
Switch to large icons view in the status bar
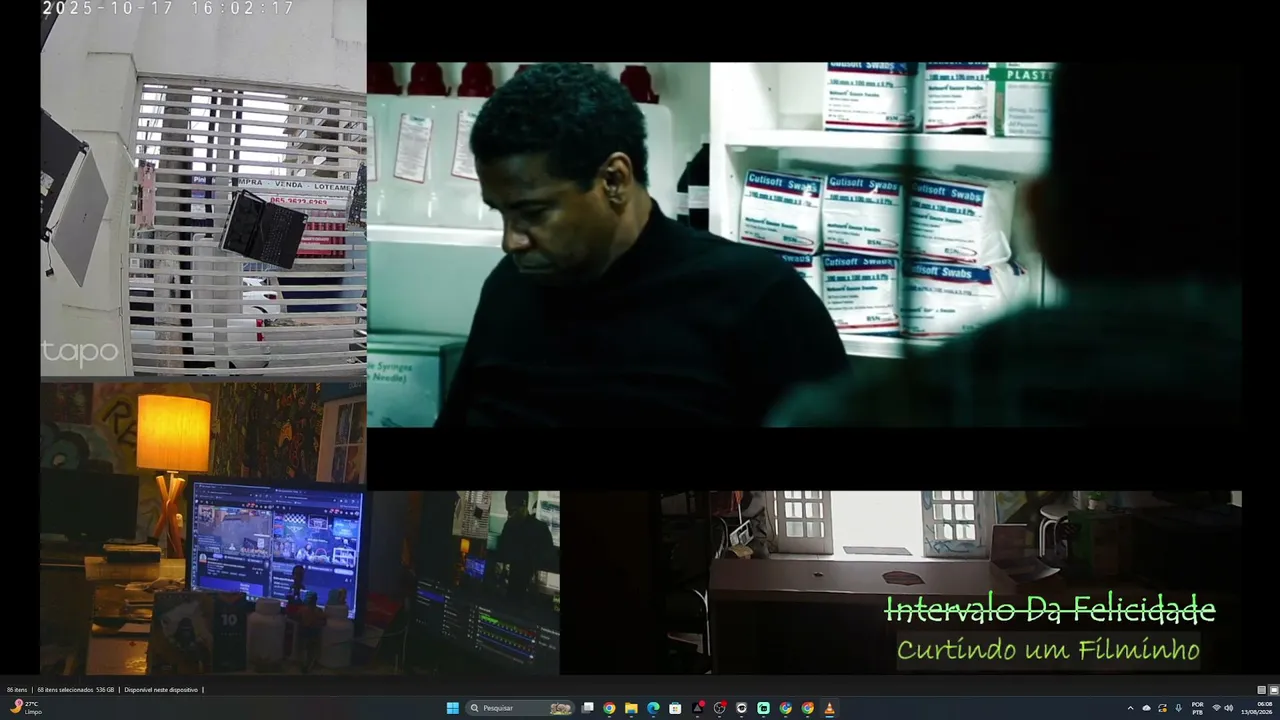click(x=1274, y=690)
